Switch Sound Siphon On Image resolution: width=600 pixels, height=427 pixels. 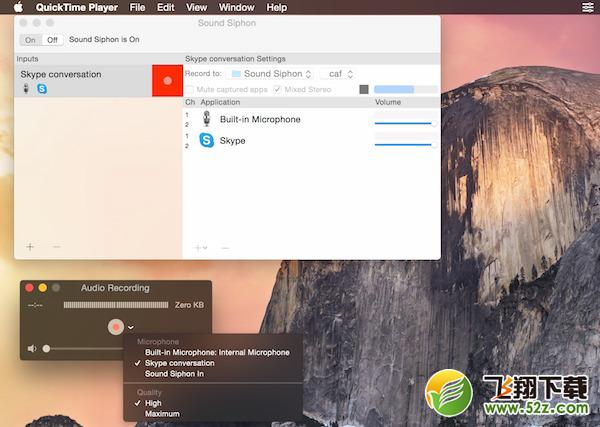31,40
